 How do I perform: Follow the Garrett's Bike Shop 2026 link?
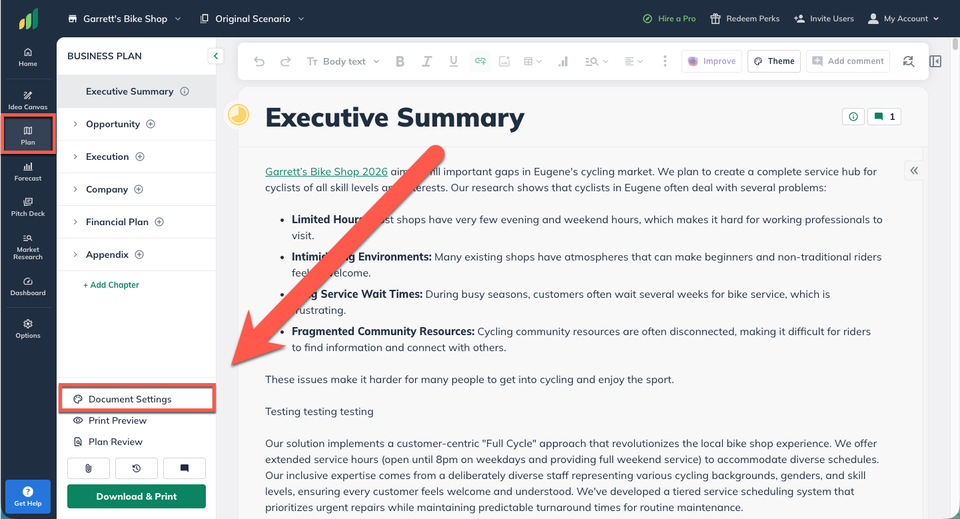[x=326, y=171]
